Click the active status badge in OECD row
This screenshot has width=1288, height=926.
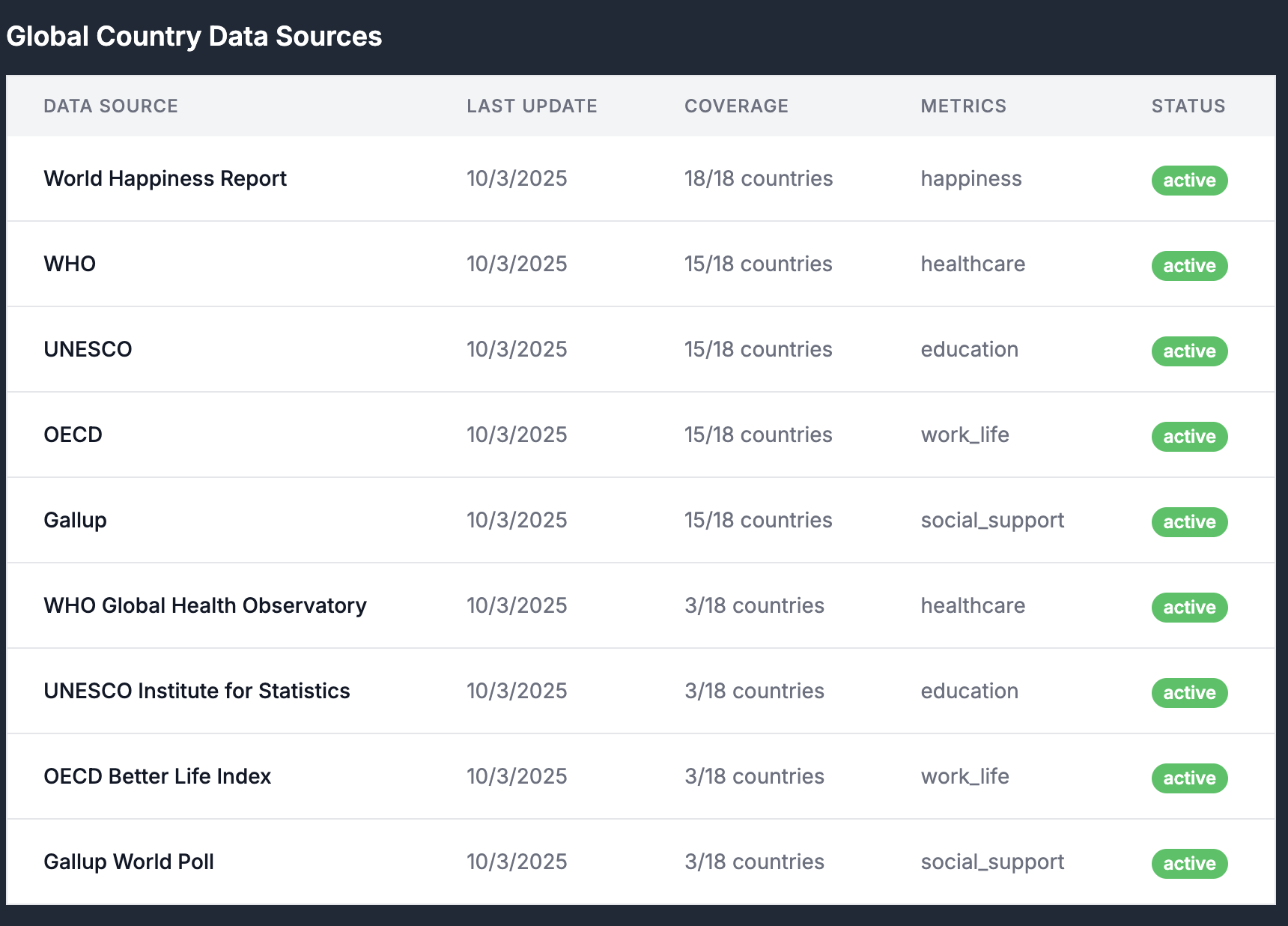(x=1189, y=437)
